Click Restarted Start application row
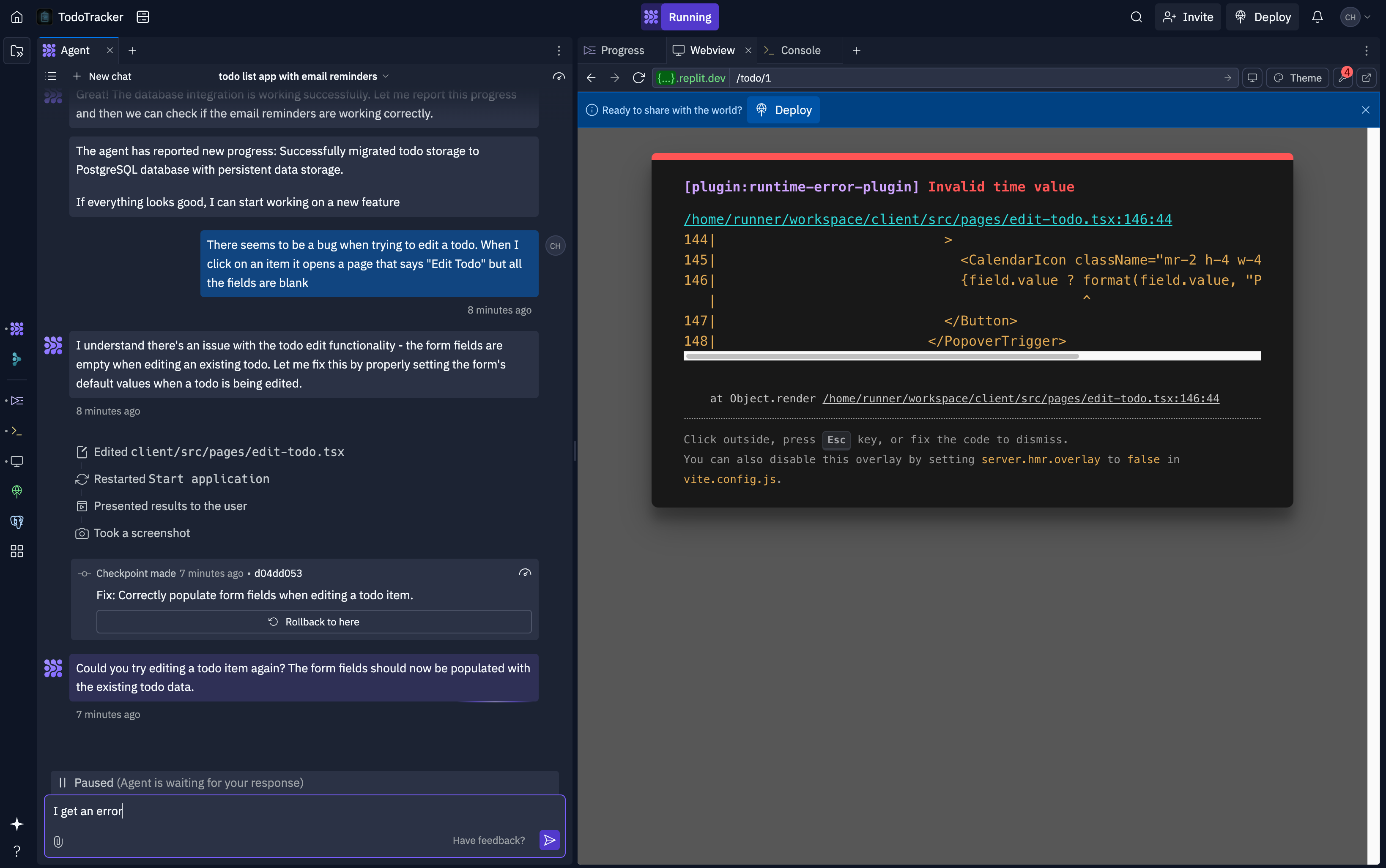 (173, 479)
